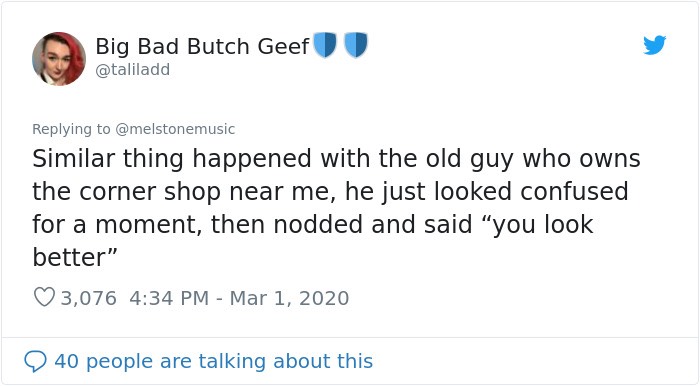Open '40 people are talking about this'
The height and width of the screenshot is (386, 700).
(213, 361)
